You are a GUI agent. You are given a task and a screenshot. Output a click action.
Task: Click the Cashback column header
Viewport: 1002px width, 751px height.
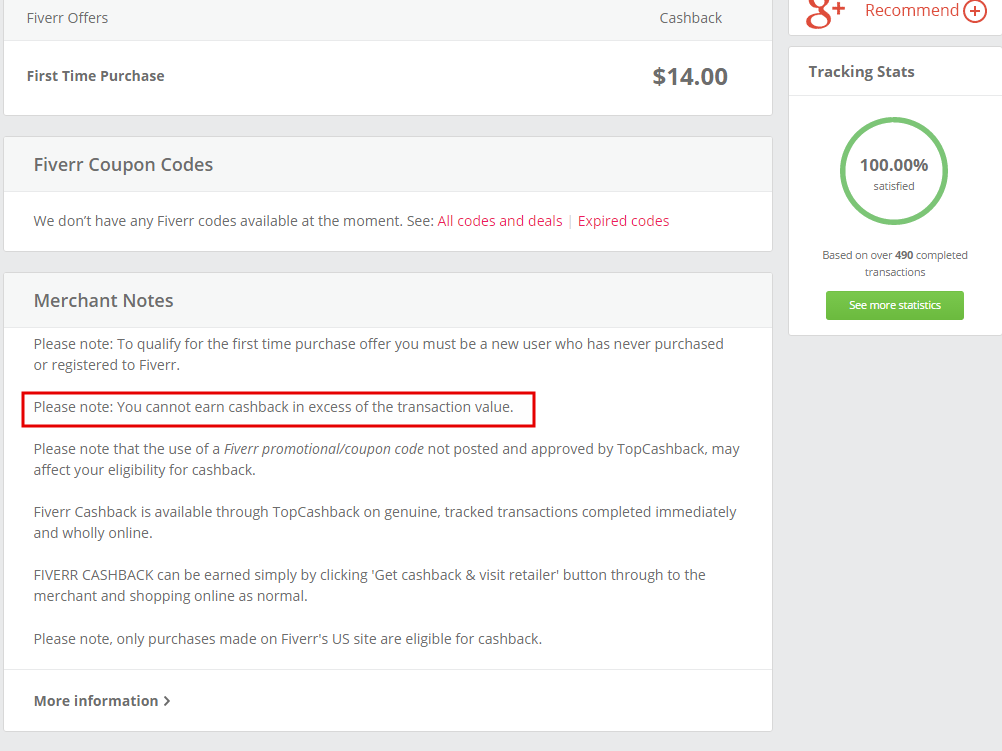click(x=690, y=18)
